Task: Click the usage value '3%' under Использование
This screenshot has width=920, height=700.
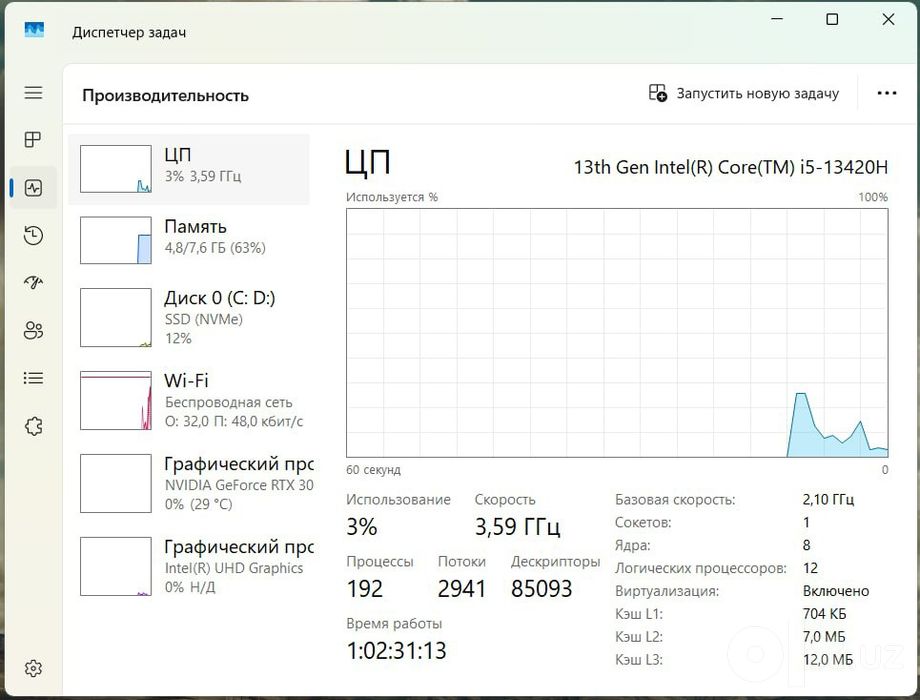Action: pyautogui.click(x=361, y=527)
